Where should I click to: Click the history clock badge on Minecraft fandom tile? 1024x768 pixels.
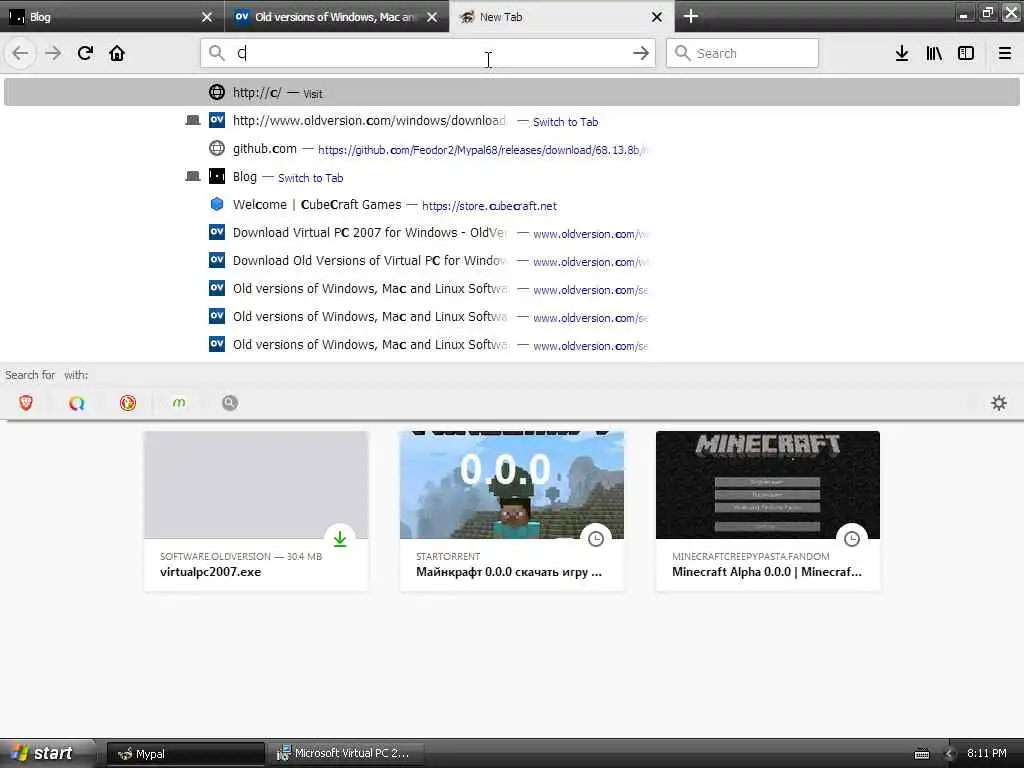click(852, 539)
